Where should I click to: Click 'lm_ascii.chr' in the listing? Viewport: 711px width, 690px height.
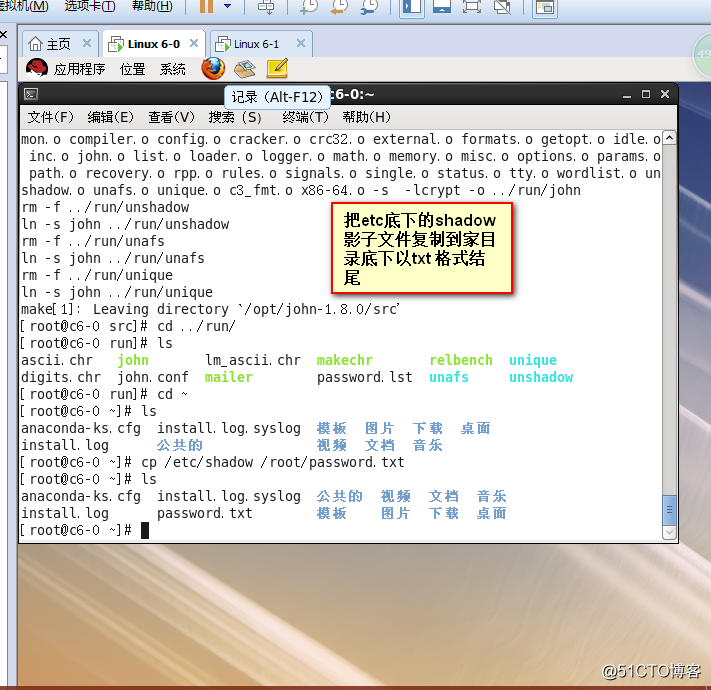(253, 360)
